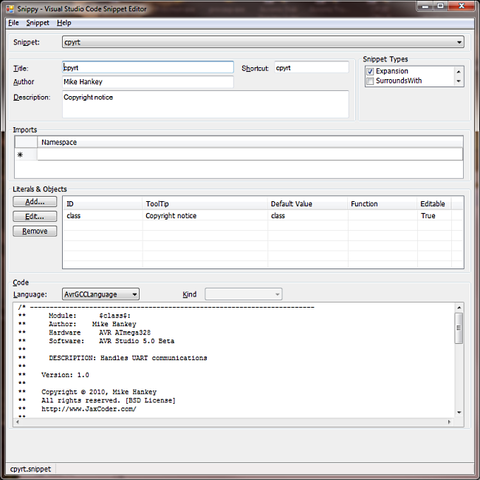The image size is (480, 480).
Task: Click the 'Copyright notice' ToolTip cell
Action: click(x=205, y=216)
